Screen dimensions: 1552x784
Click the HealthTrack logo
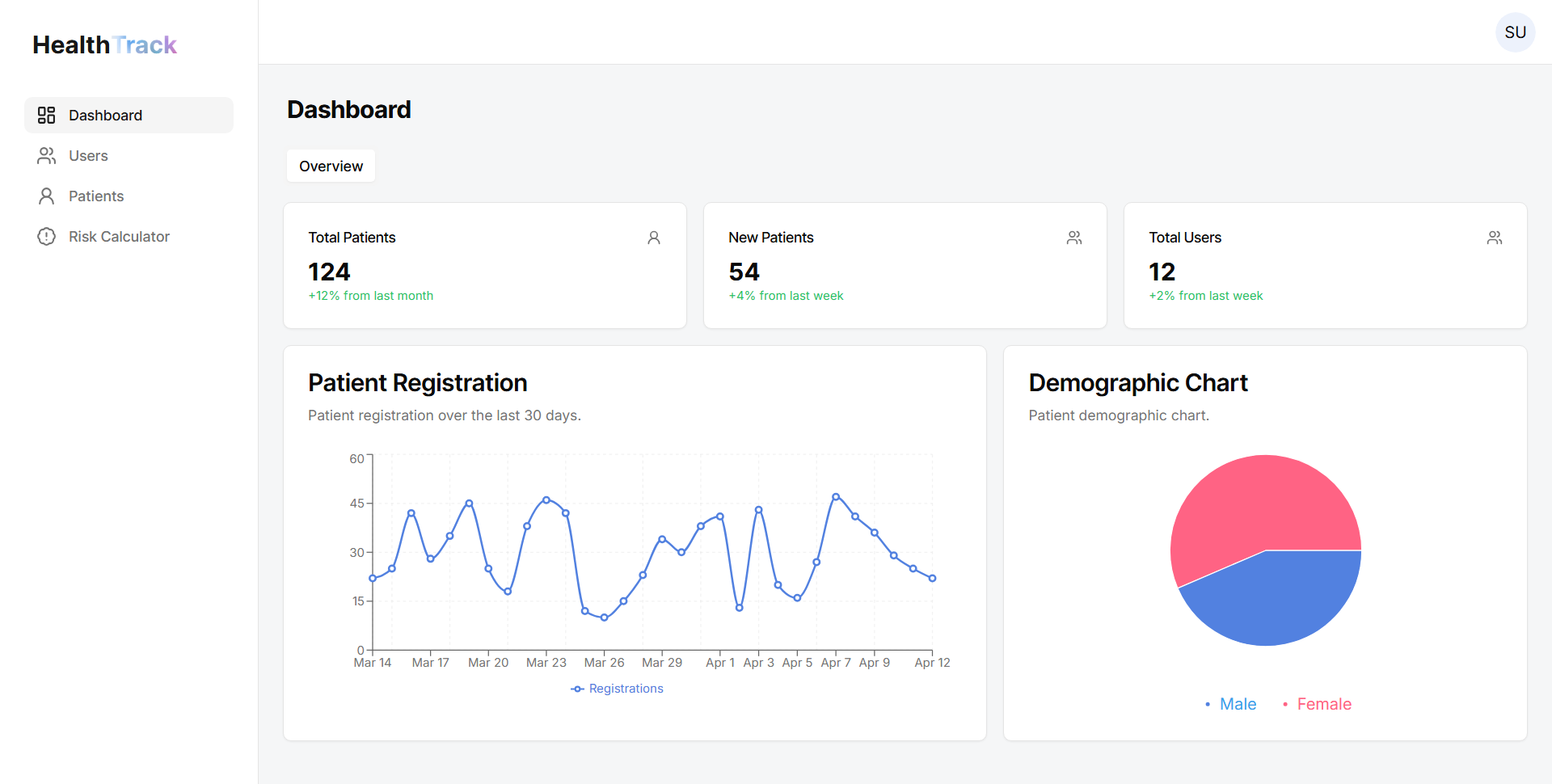pos(104,45)
